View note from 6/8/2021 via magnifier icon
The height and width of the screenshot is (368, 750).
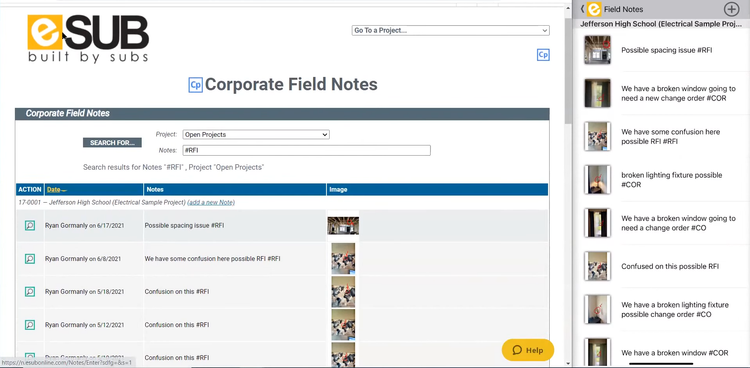30,259
